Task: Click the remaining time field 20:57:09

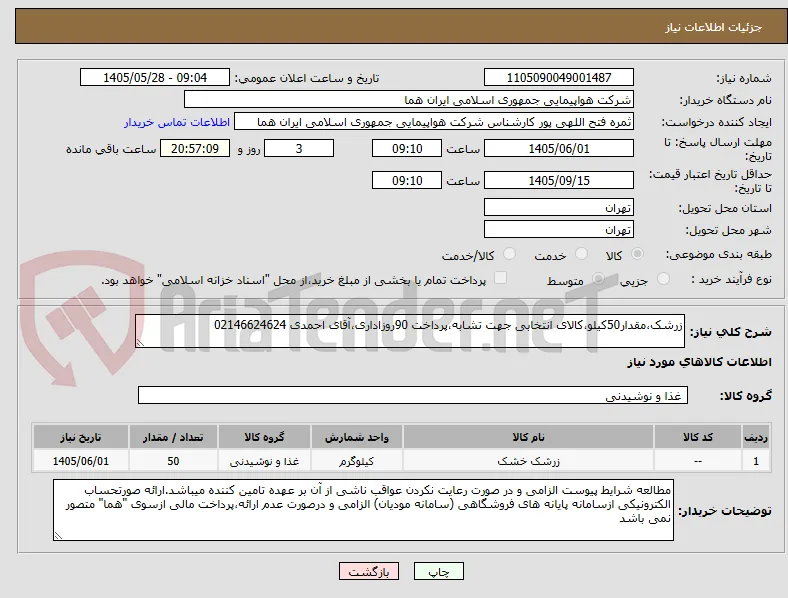Action: [x=195, y=149]
